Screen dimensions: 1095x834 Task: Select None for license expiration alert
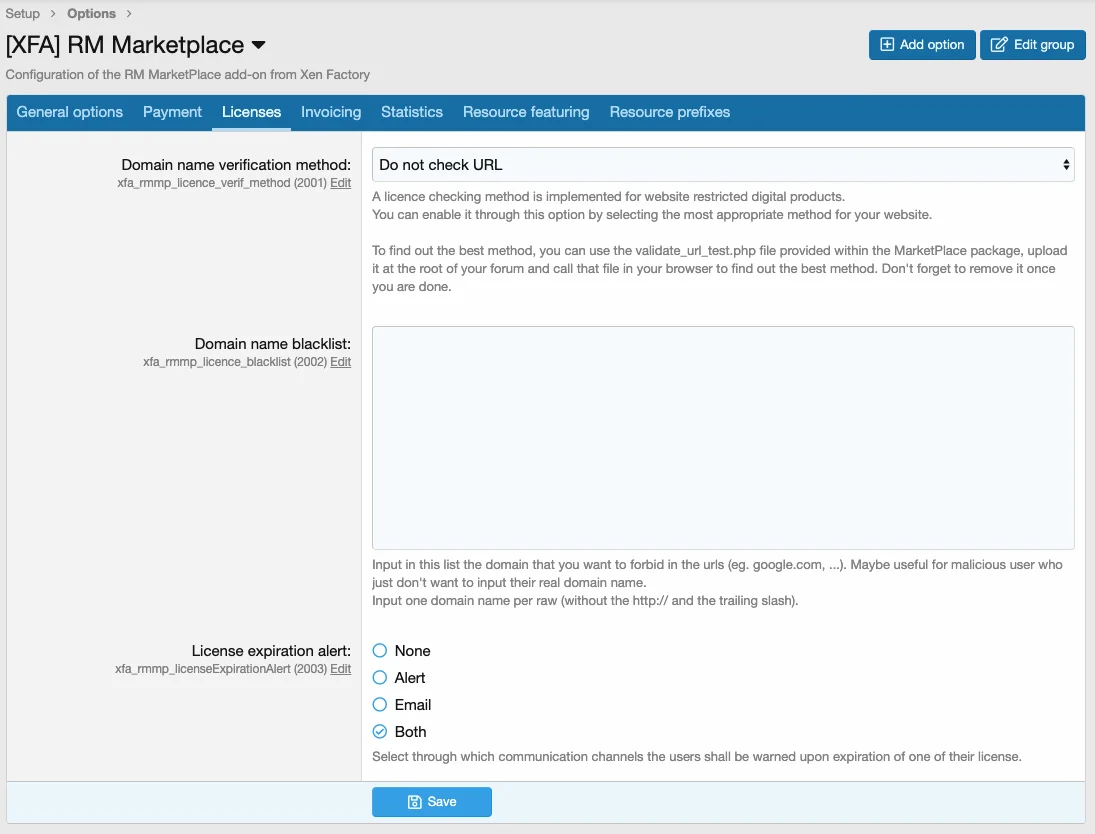point(380,651)
